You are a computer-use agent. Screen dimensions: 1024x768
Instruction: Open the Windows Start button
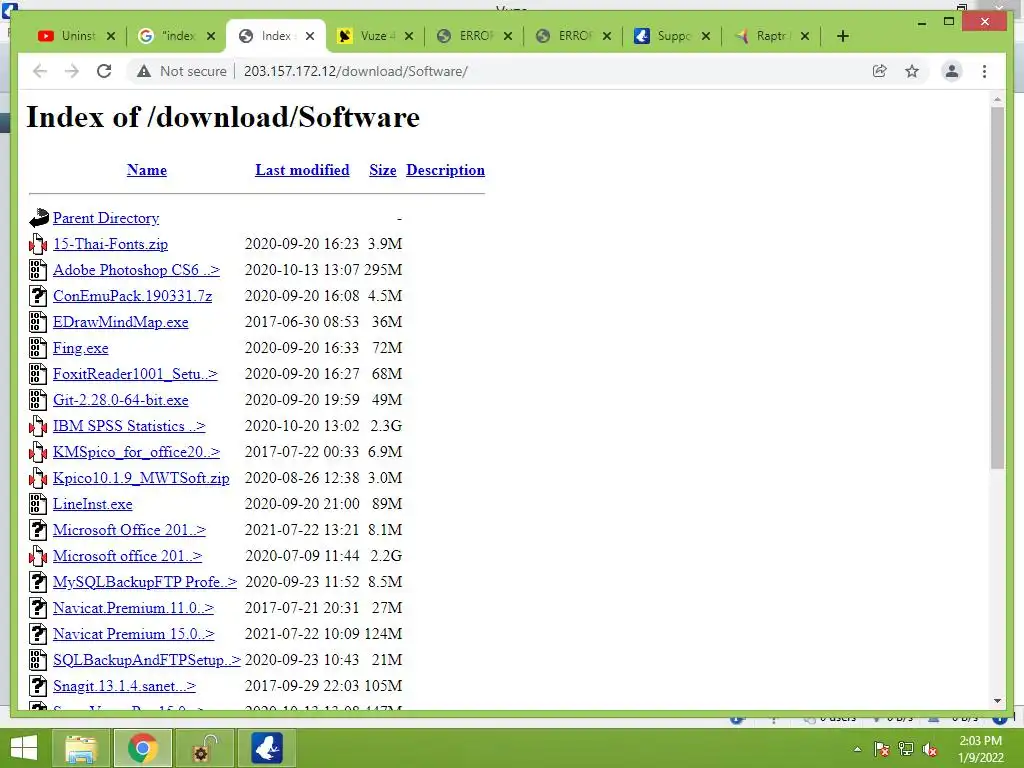click(24, 748)
